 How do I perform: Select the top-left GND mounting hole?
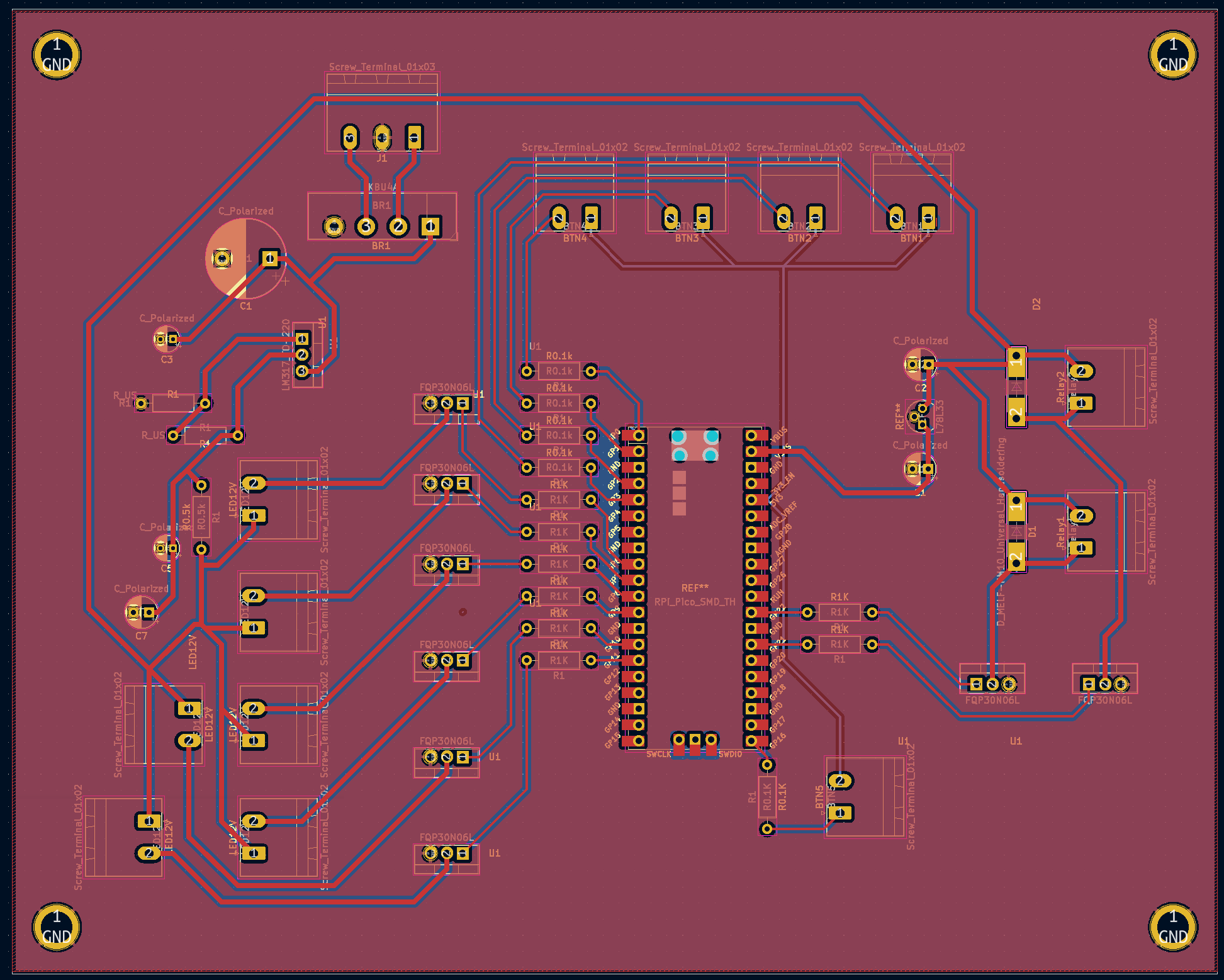[57, 55]
